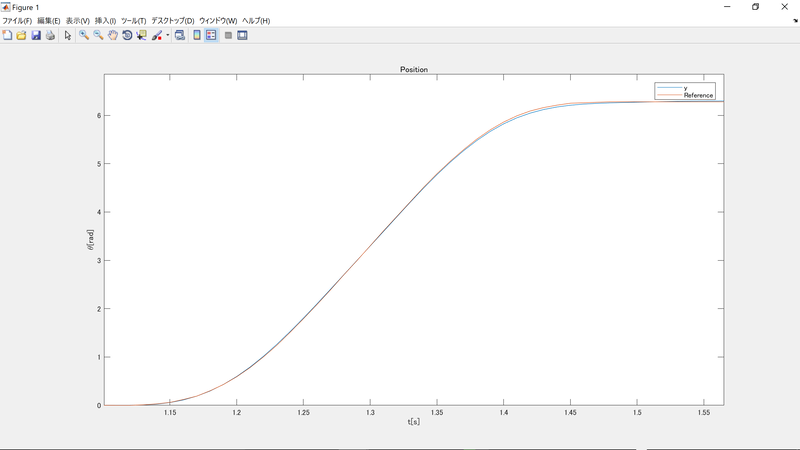Print the figure using the printer icon
The width and height of the screenshot is (800, 450).
50,35
